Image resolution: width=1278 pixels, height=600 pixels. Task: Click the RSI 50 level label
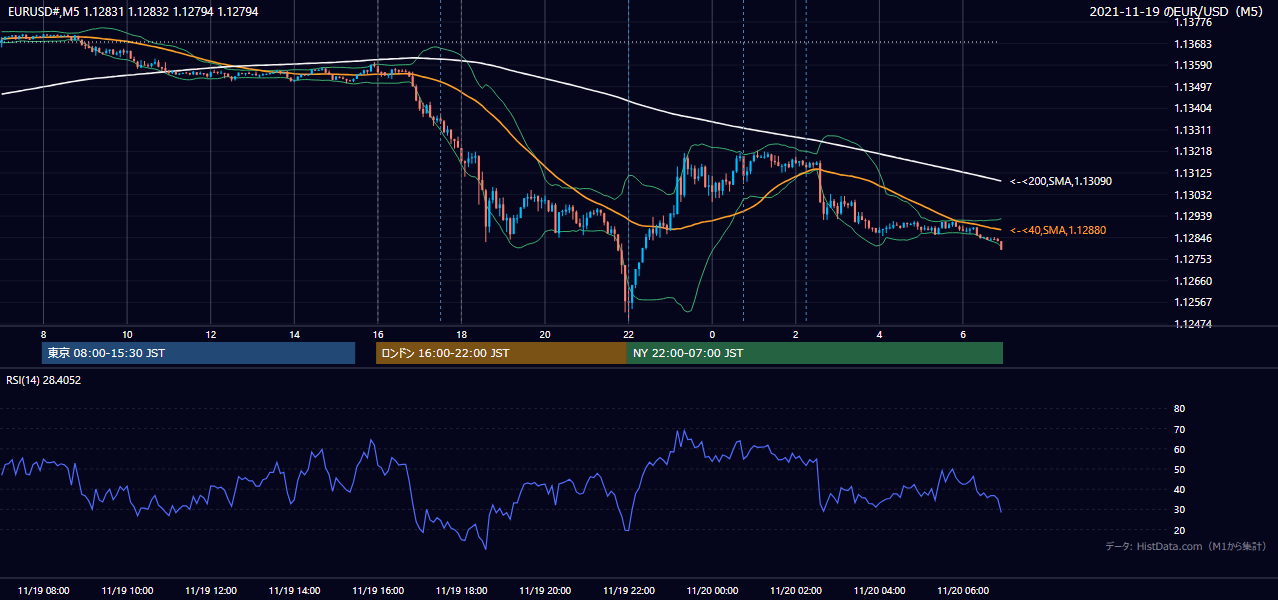point(1179,469)
